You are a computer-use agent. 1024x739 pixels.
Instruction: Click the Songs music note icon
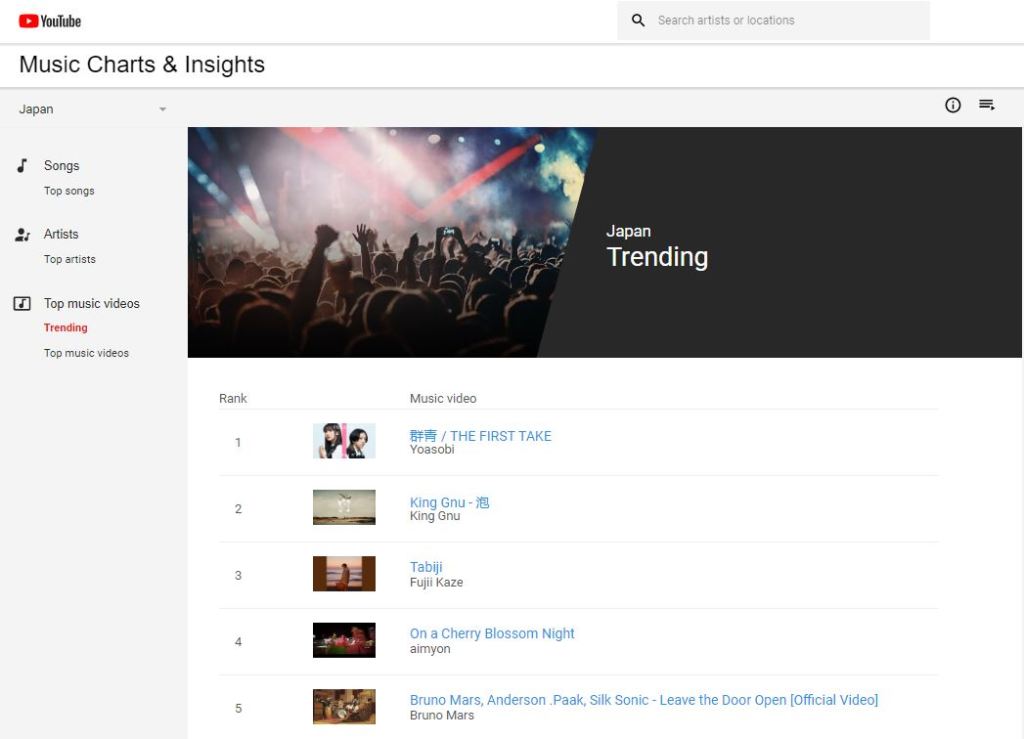[x=22, y=166]
